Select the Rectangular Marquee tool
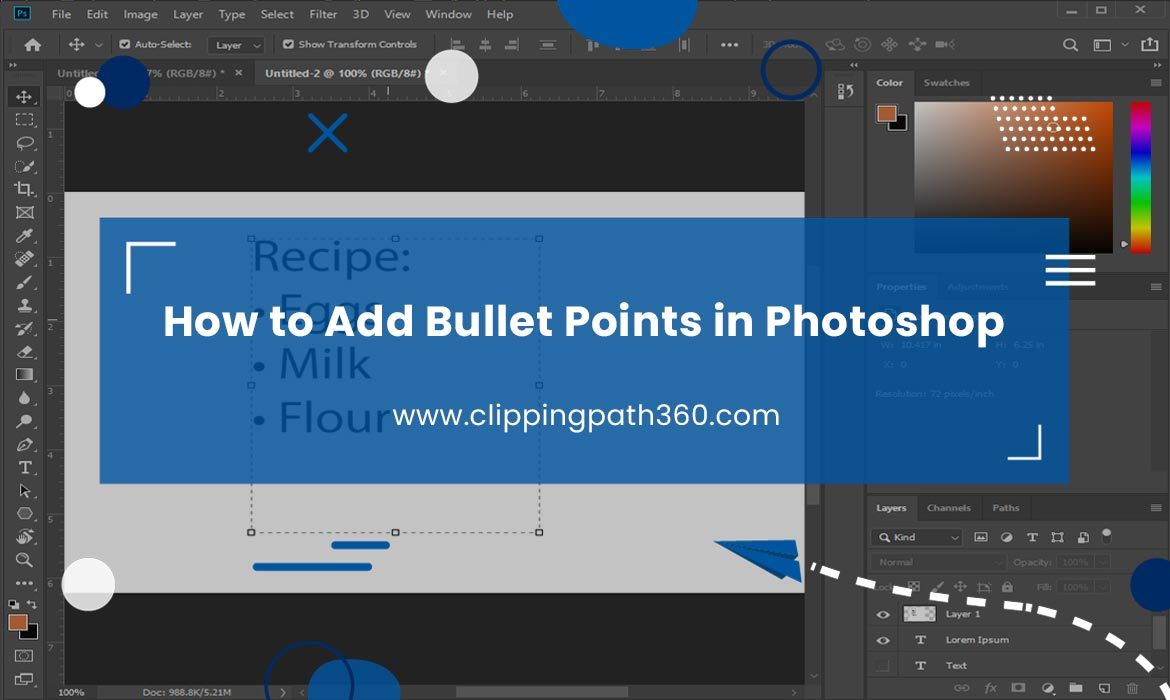Image resolution: width=1170 pixels, height=700 pixels. [x=24, y=119]
